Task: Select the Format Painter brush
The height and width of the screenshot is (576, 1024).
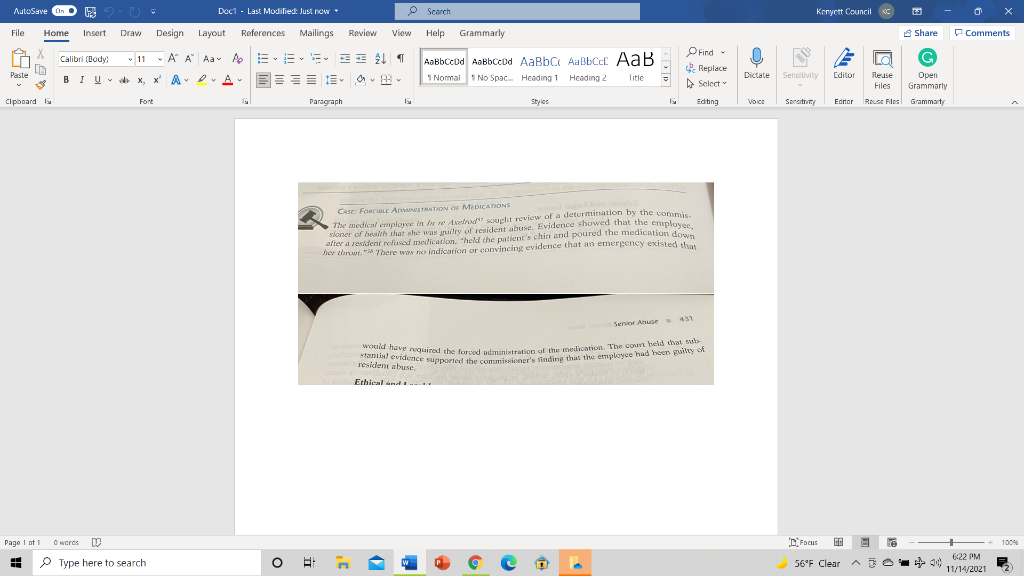Action: click(x=40, y=85)
